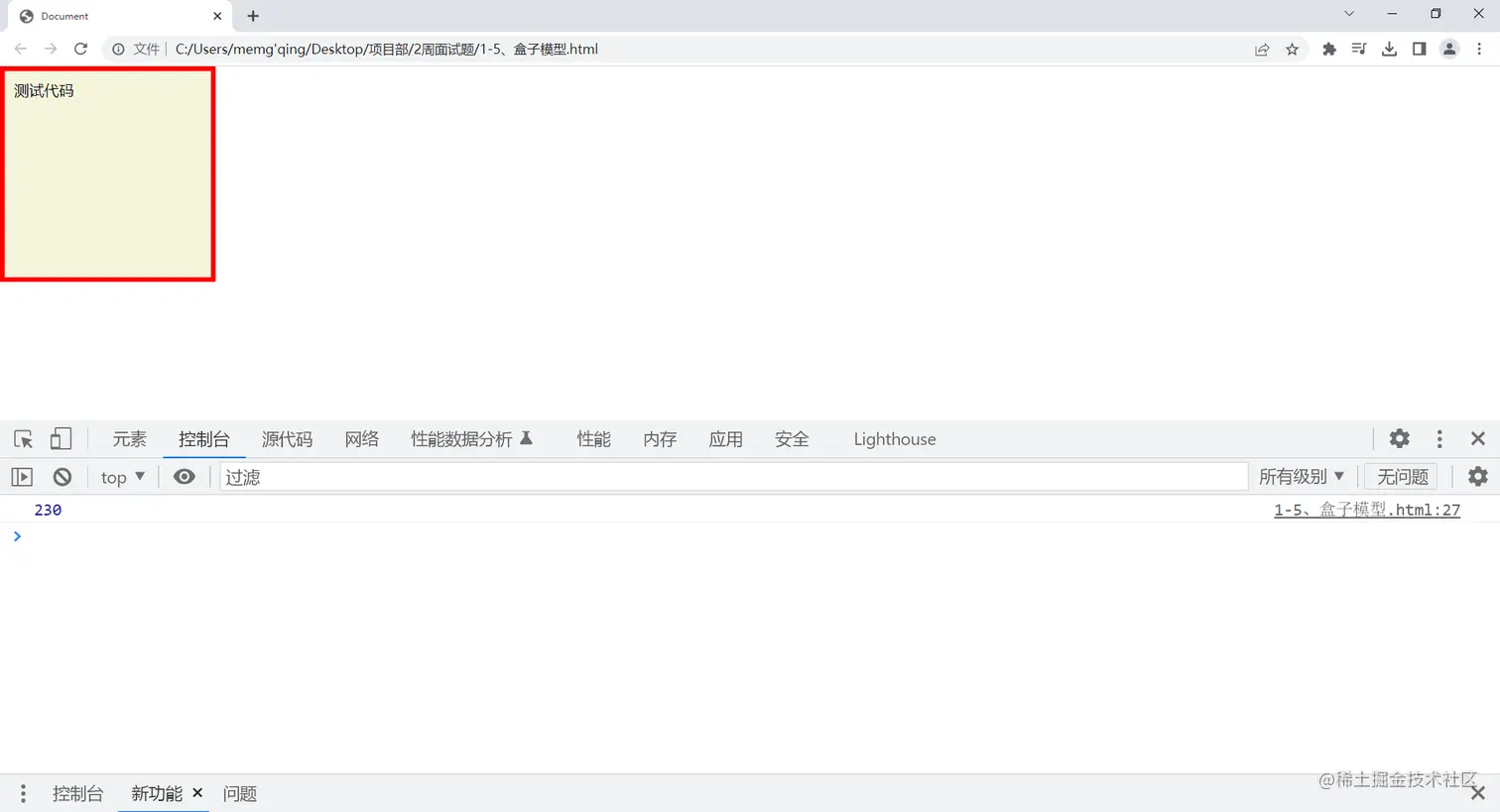The image size is (1500, 812).
Task: Click the share page icon
Action: 1262,49
